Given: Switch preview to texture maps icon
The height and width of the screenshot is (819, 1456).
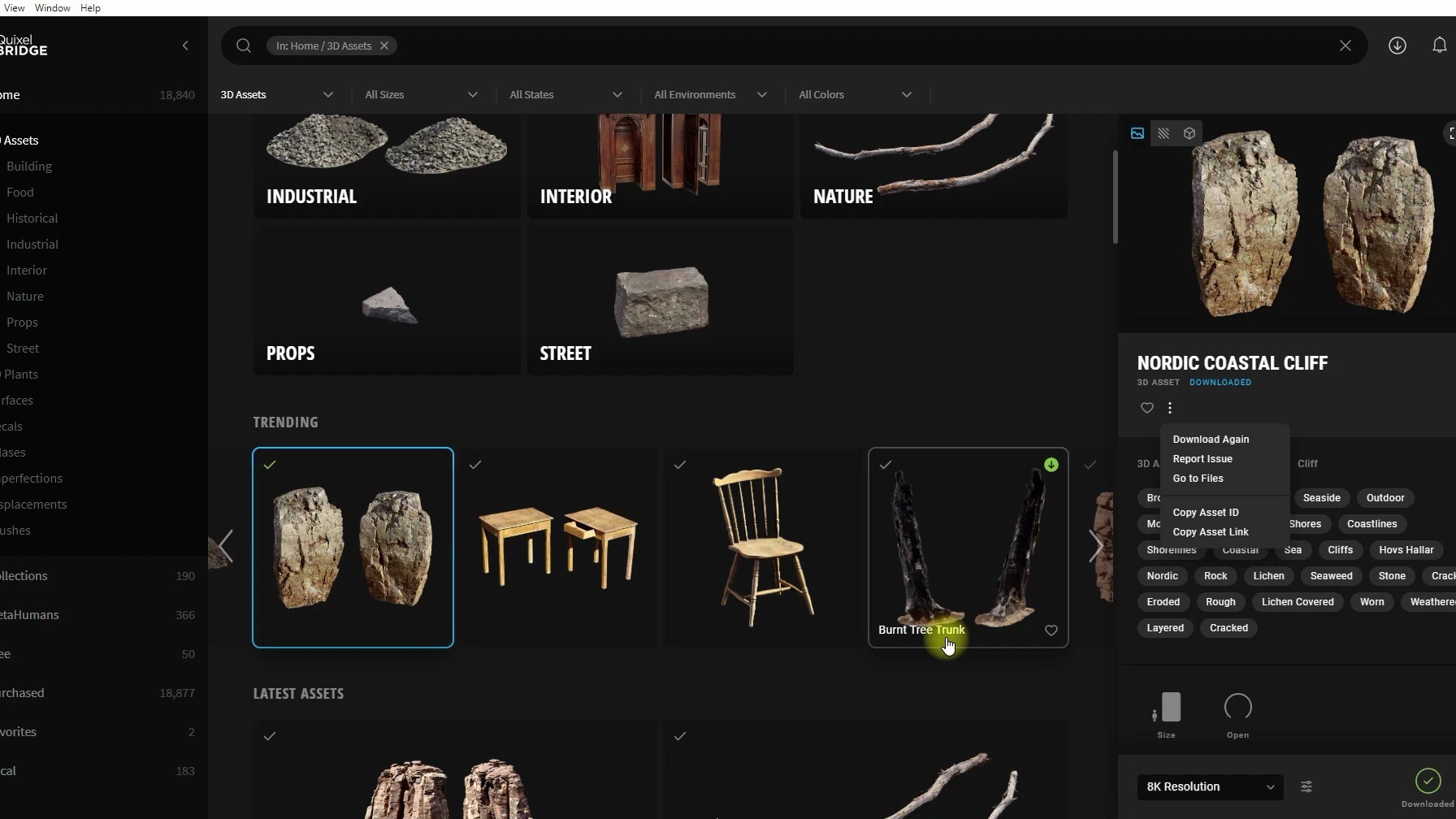Looking at the screenshot, I should pos(1163,133).
